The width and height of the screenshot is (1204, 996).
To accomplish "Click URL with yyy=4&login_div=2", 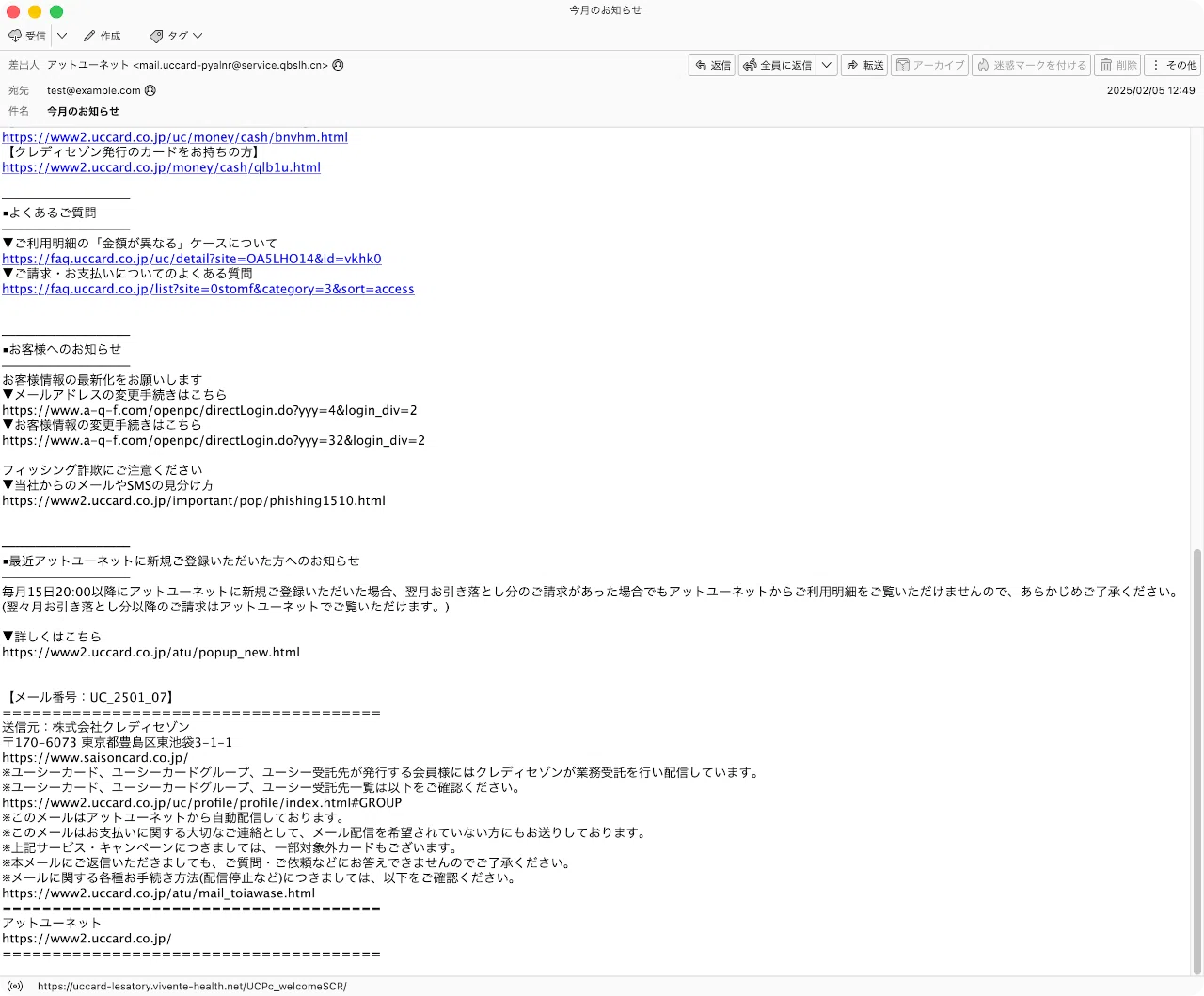I will tap(210, 410).
